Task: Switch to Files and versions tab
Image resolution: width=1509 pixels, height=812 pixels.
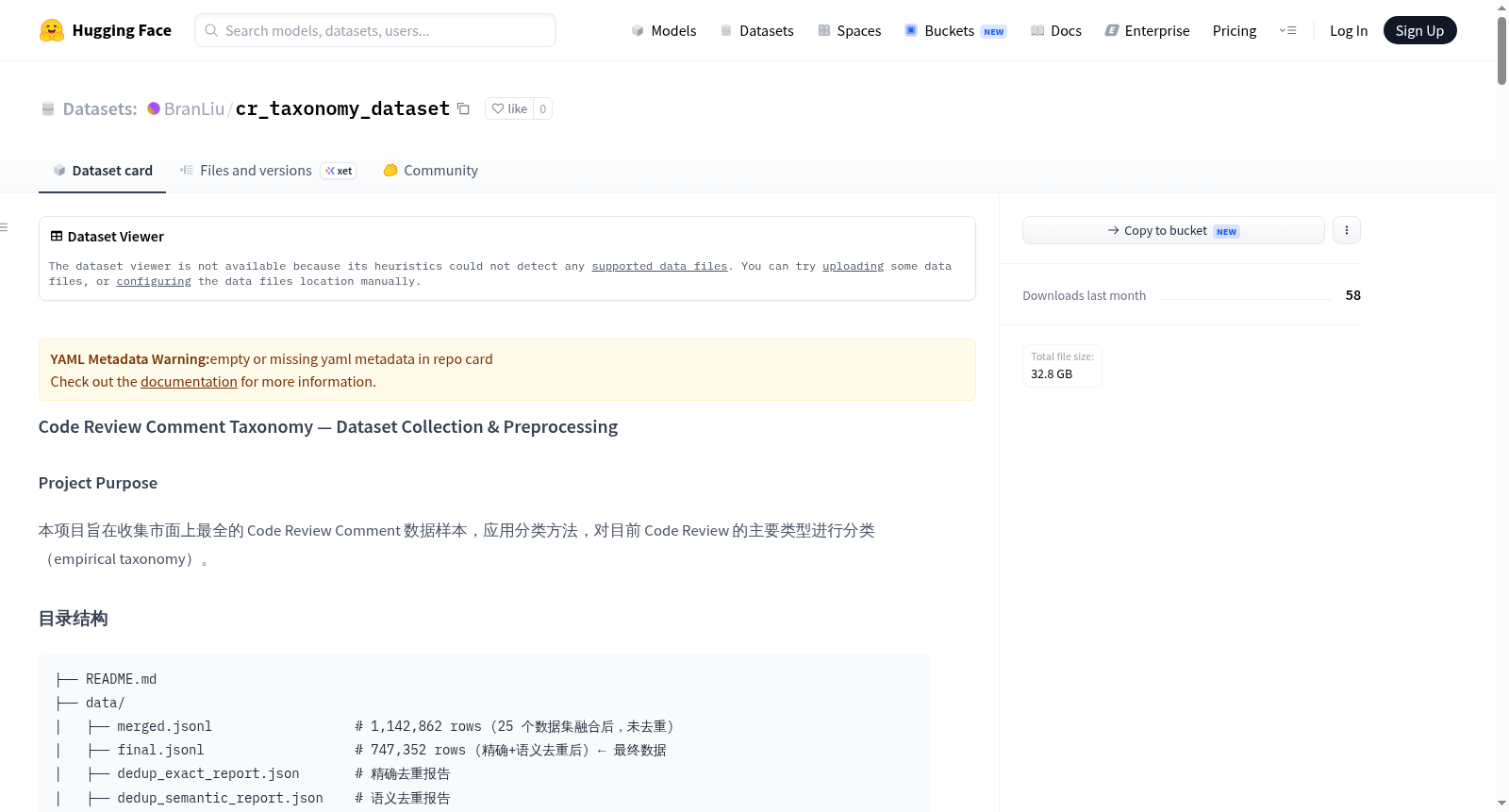Action: coord(268,171)
